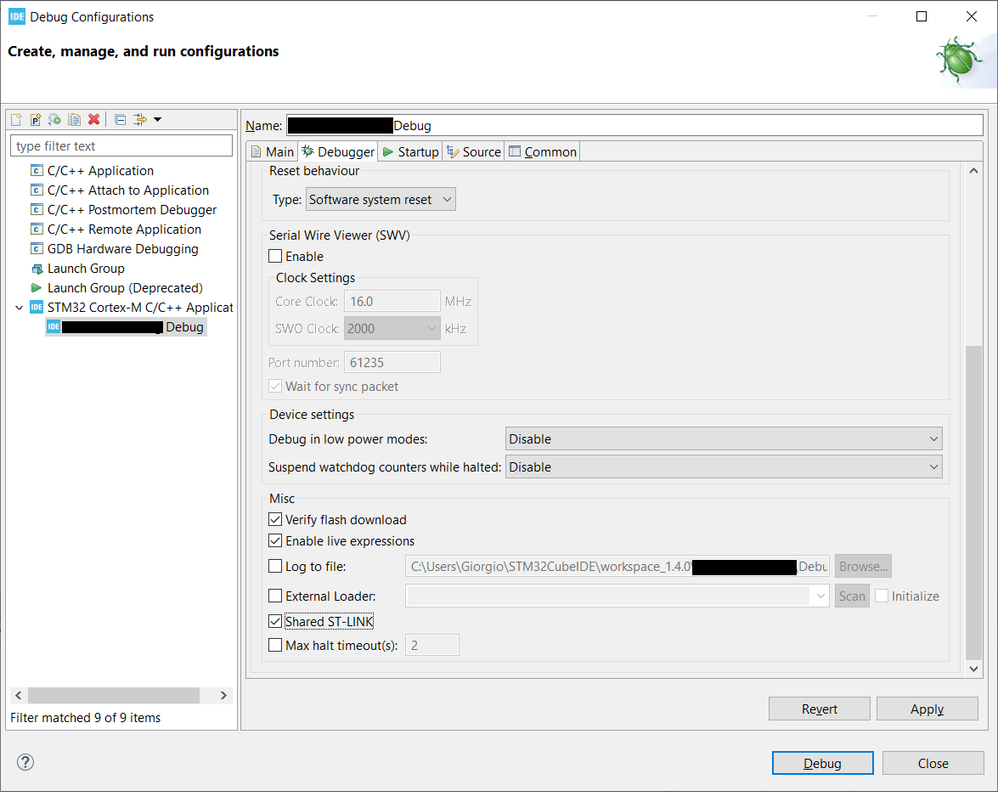This screenshot has height=792, width=998.
Task: Click the Apply button
Action: 927,709
